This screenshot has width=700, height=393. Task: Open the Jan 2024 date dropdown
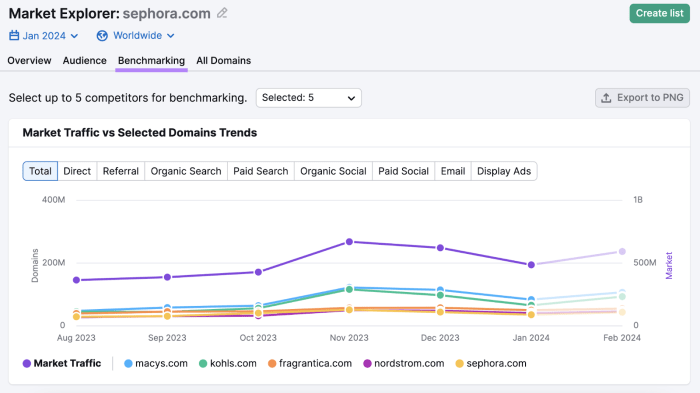(44, 35)
